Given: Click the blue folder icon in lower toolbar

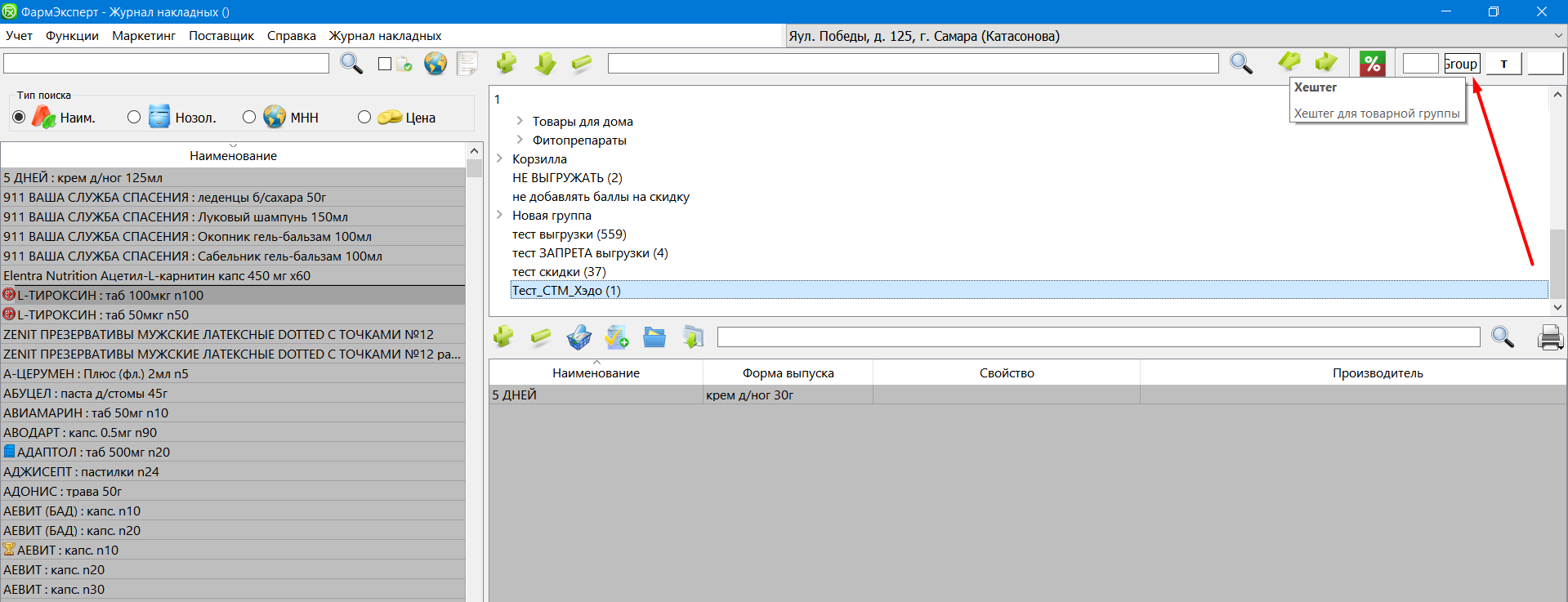Looking at the screenshot, I should pyautogui.click(x=654, y=337).
